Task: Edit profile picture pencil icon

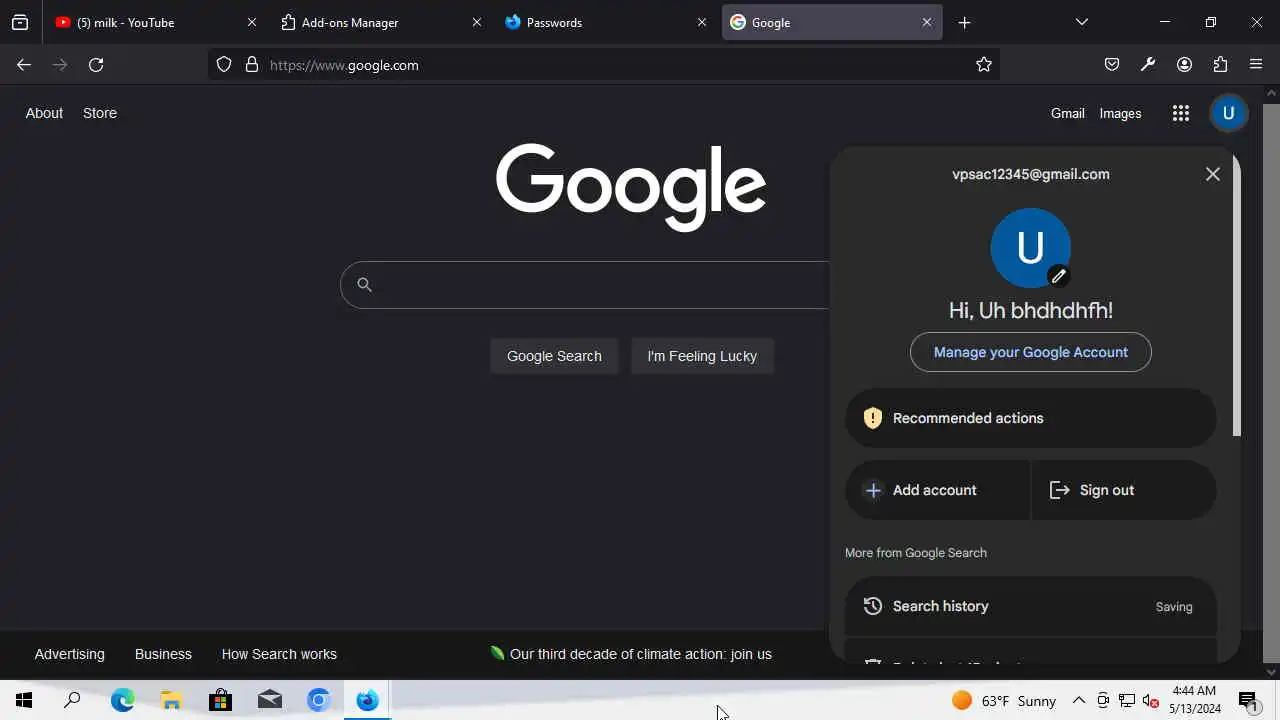Action: click(x=1058, y=276)
